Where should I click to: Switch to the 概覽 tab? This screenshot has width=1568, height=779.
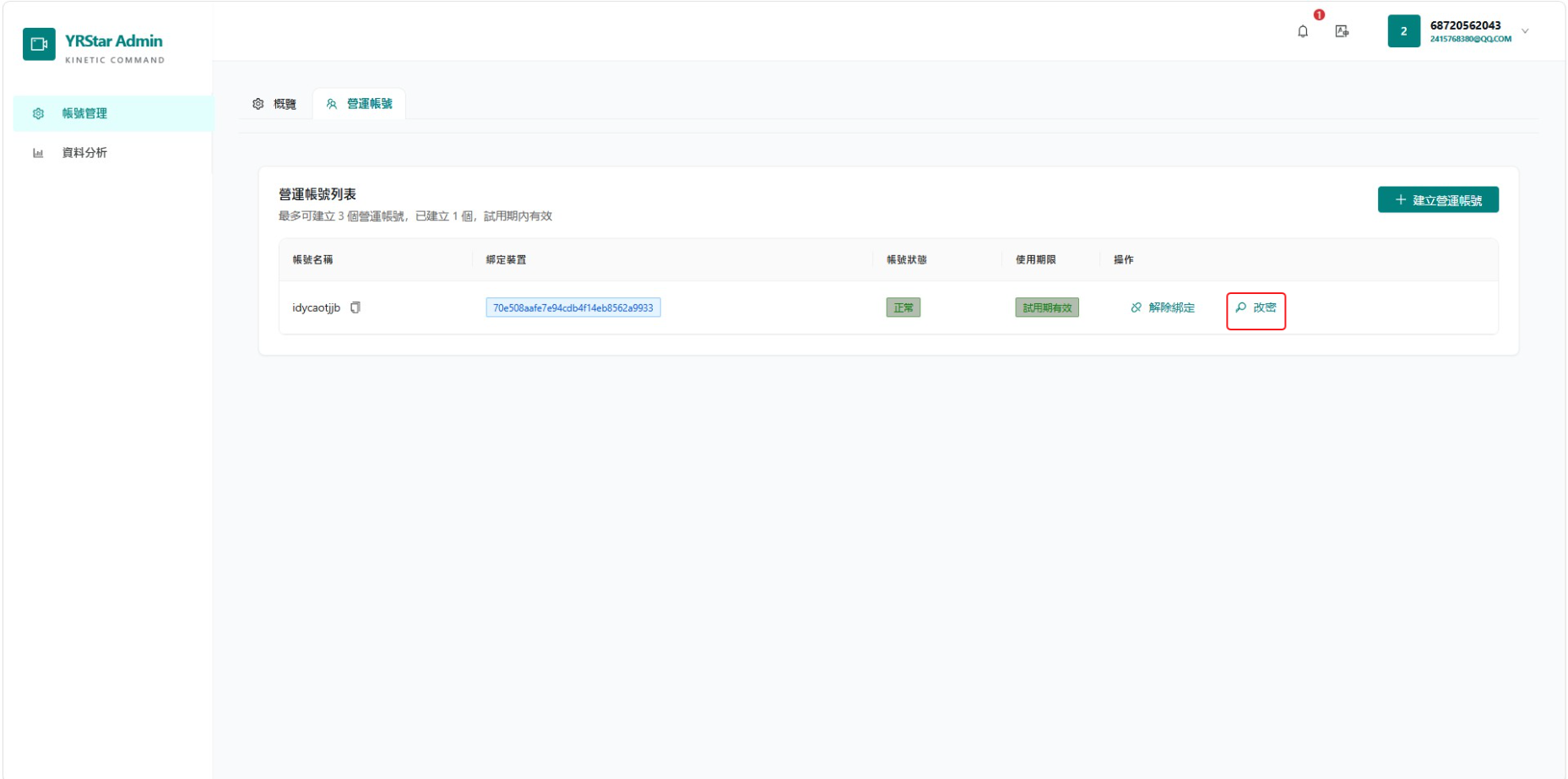click(x=274, y=104)
